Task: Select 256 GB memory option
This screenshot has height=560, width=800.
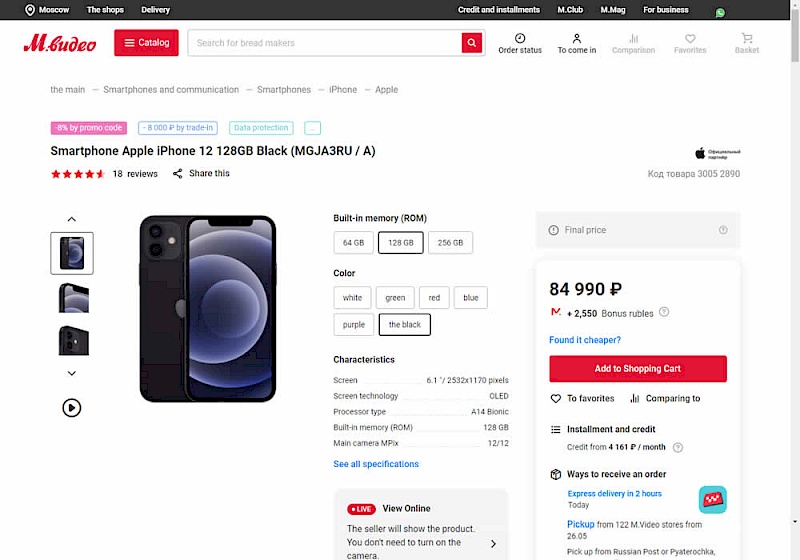Action: click(451, 243)
